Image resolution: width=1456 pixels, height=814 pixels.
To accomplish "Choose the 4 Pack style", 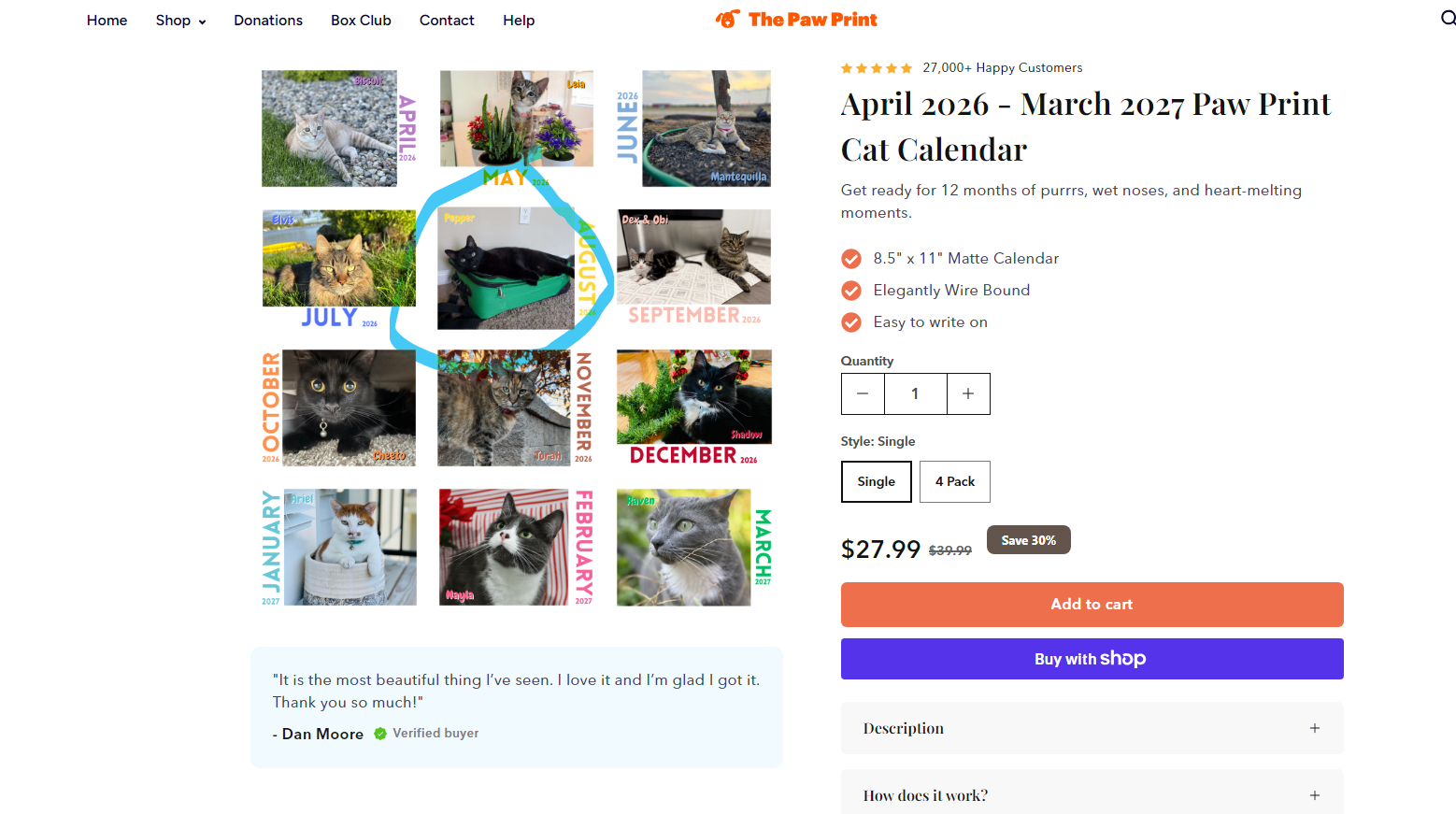I will pyautogui.click(x=954, y=481).
